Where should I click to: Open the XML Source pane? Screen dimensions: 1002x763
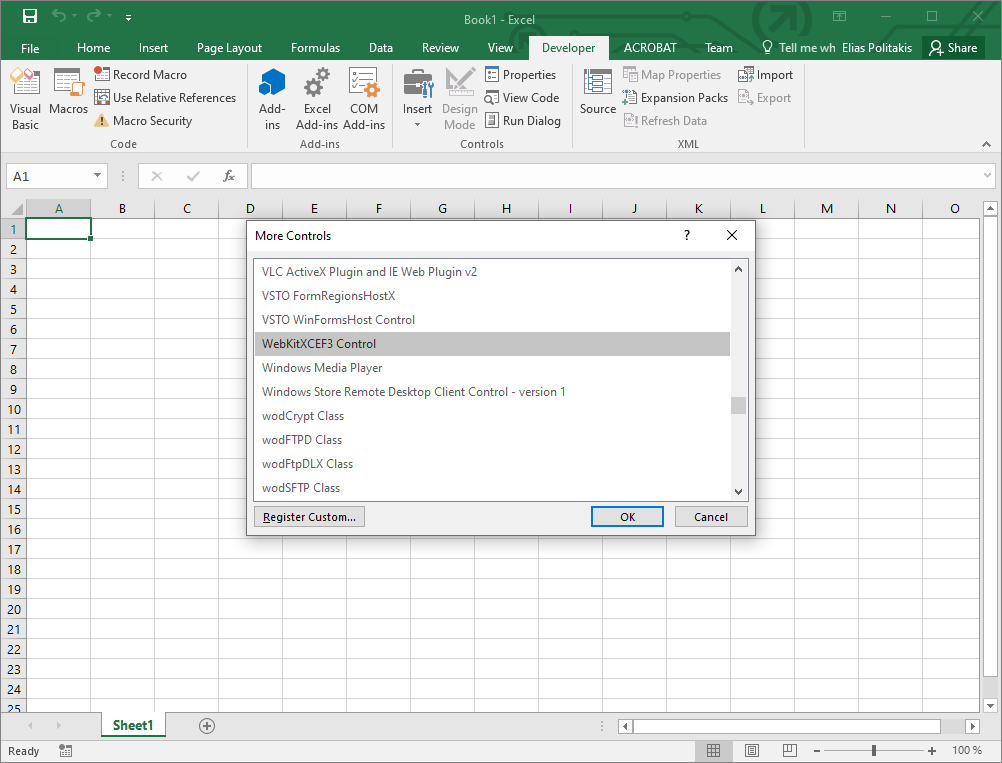[x=597, y=93]
